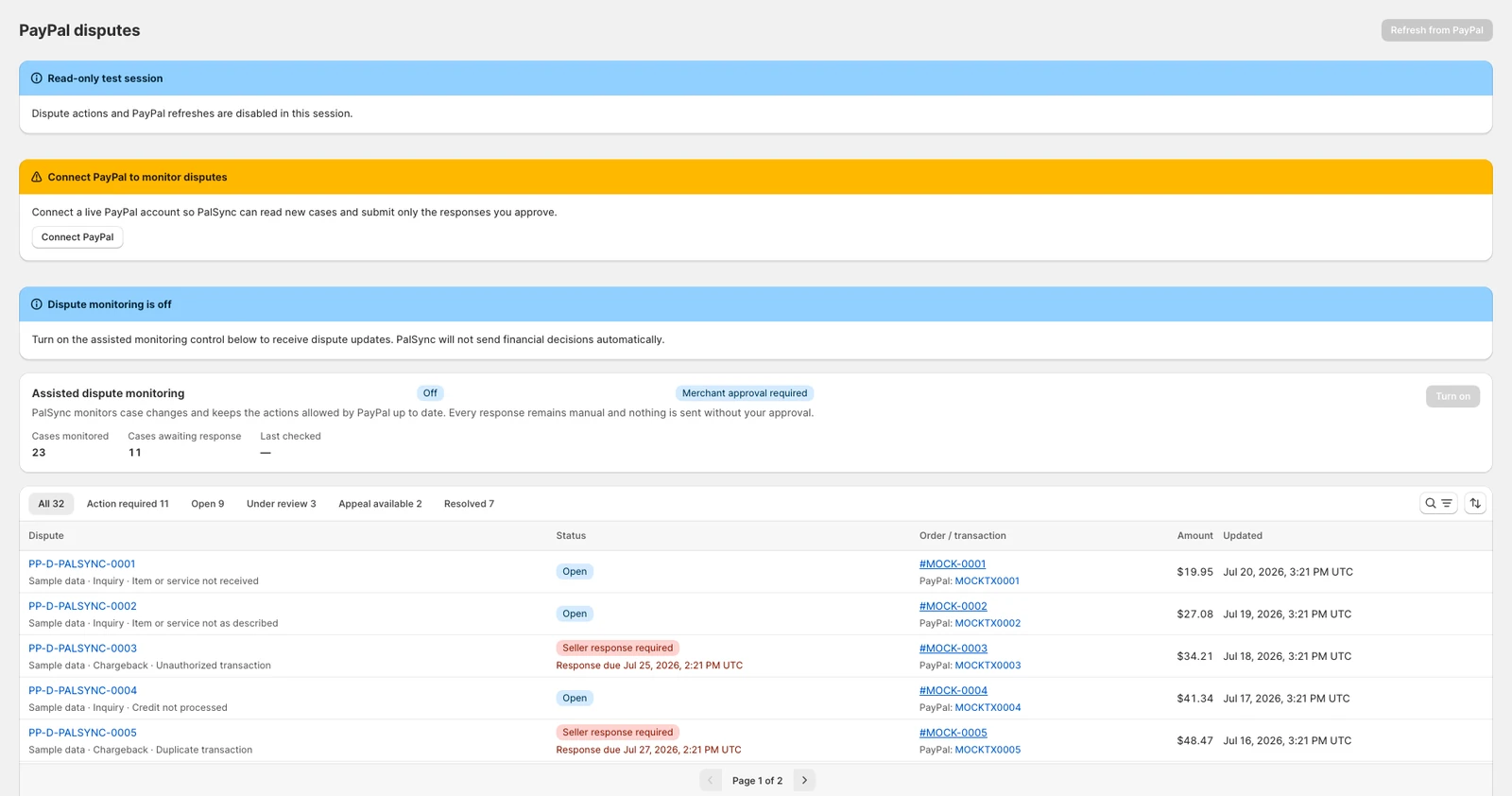
Task: Click the Updated column header
Action: coord(1243,536)
